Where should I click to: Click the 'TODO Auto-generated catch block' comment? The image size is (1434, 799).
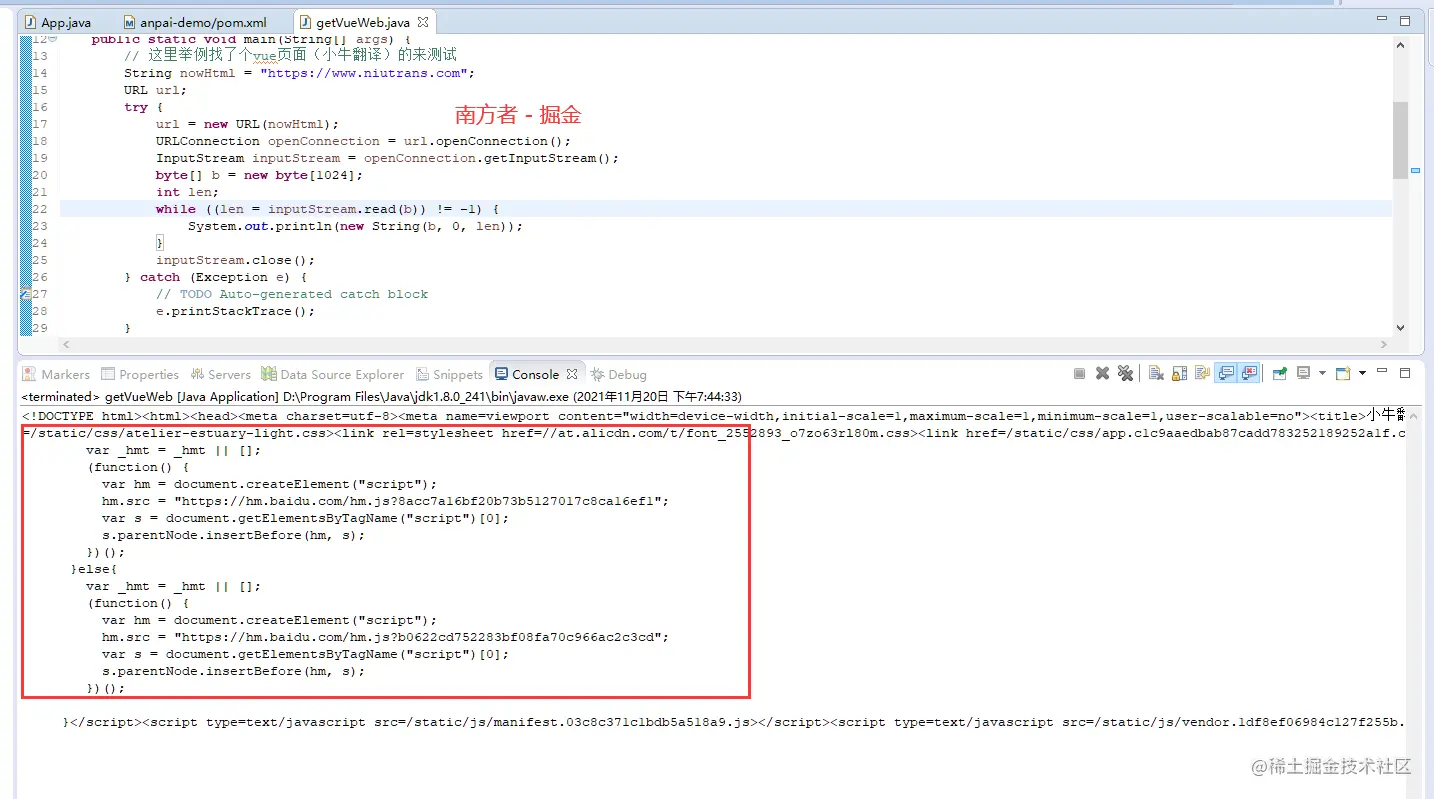pos(292,294)
